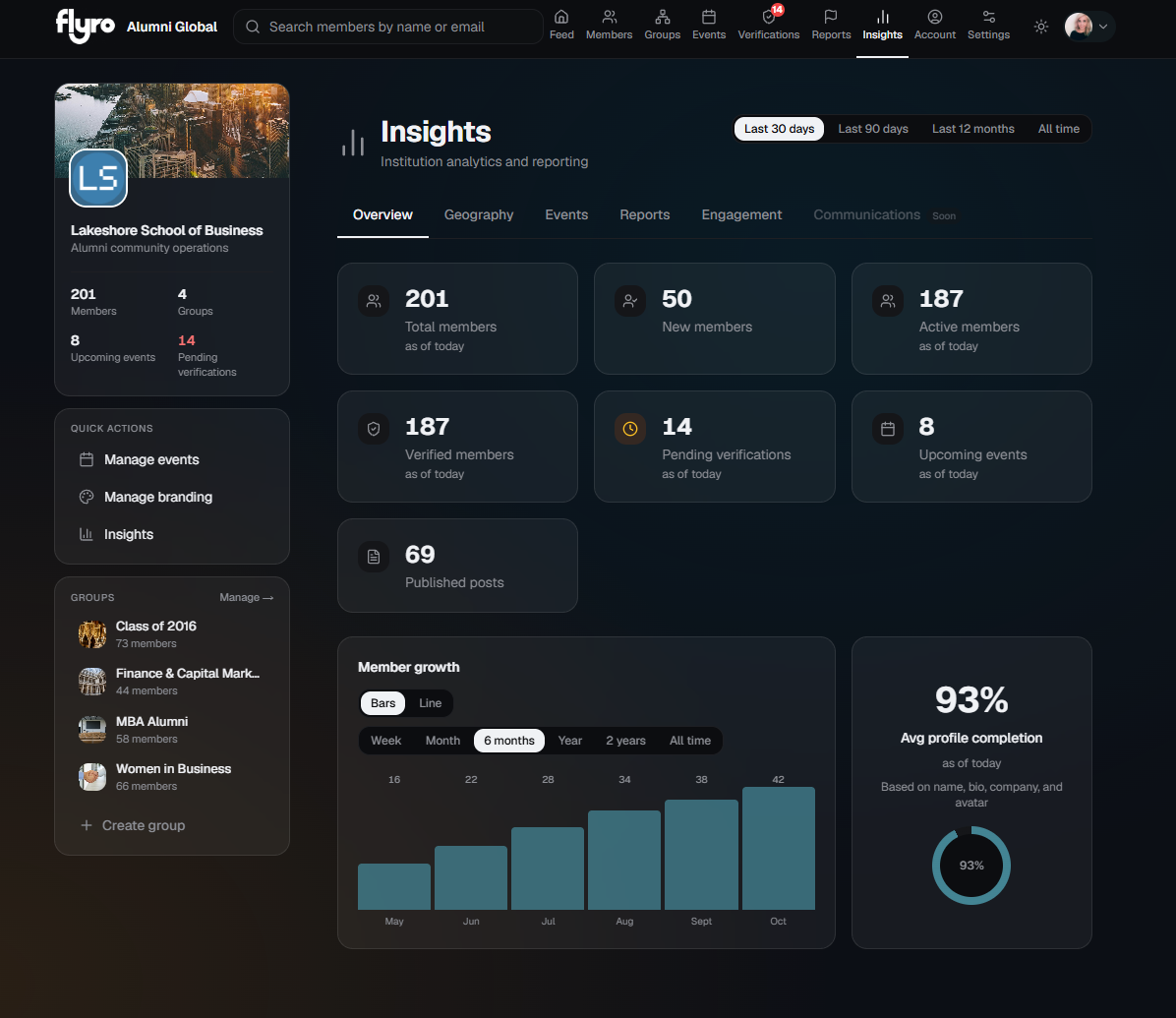Set growth chart to All time

click(x=690, y=741)
